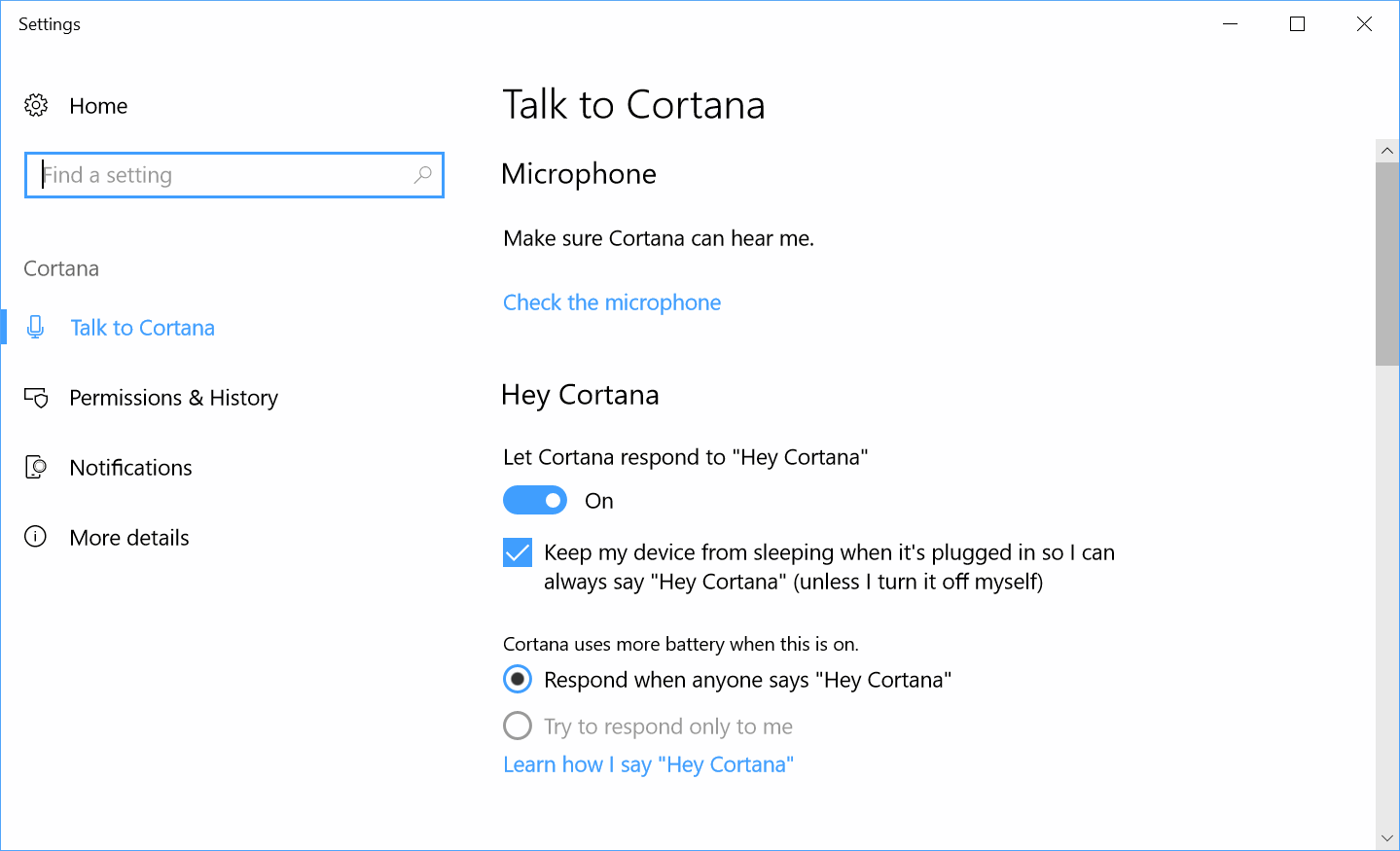
Task: Open Learn how I say "Hey Cortana"
Action: pos(649,764)
